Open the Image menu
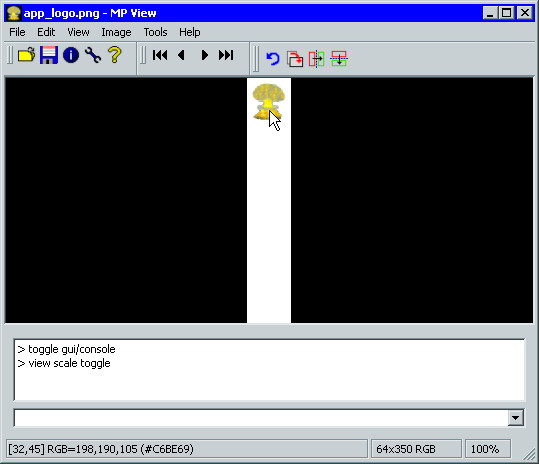The height and width of the screenshot is (464, 539). pyautogui.click(x=116, y=33)
